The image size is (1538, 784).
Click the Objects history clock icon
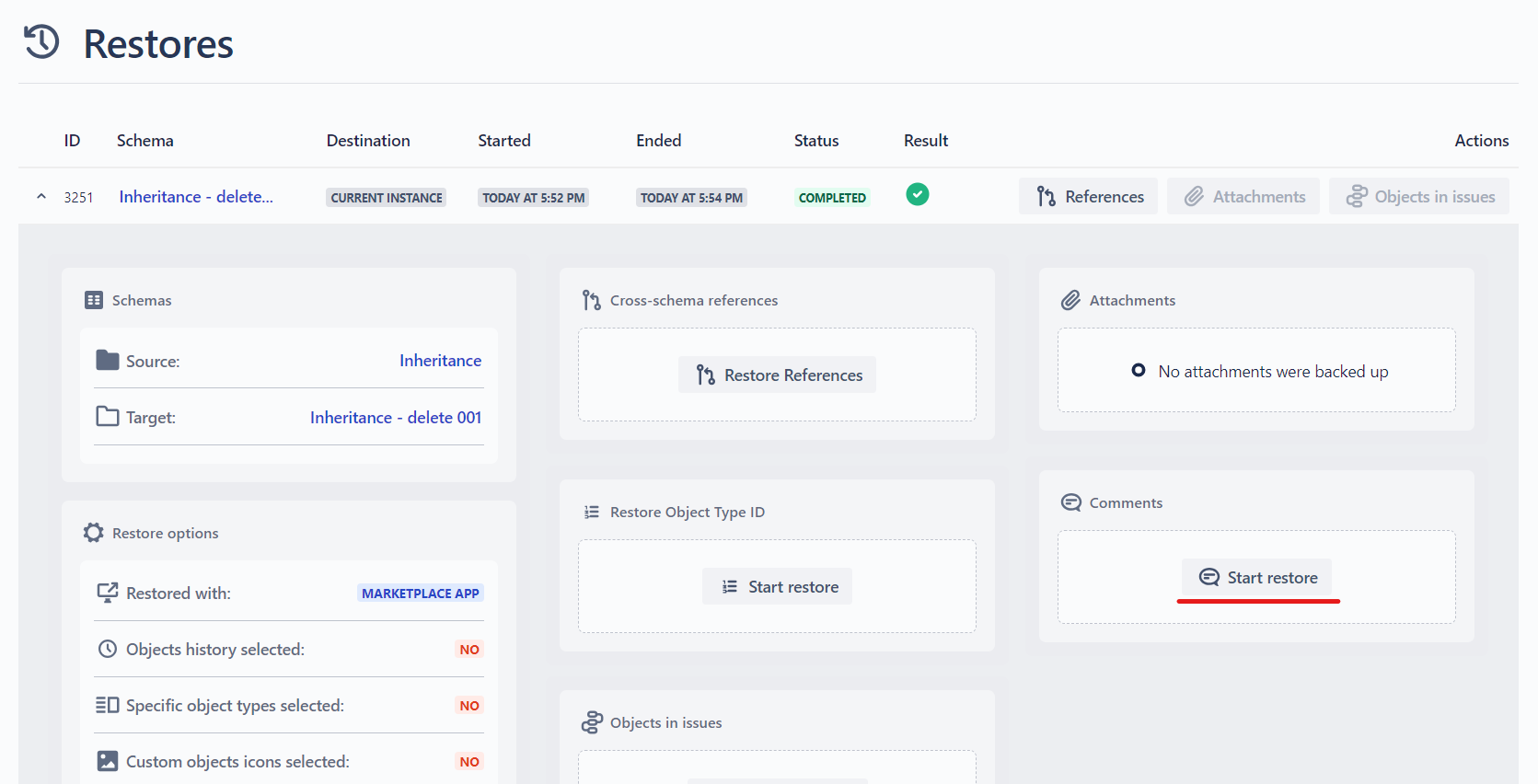108,649
